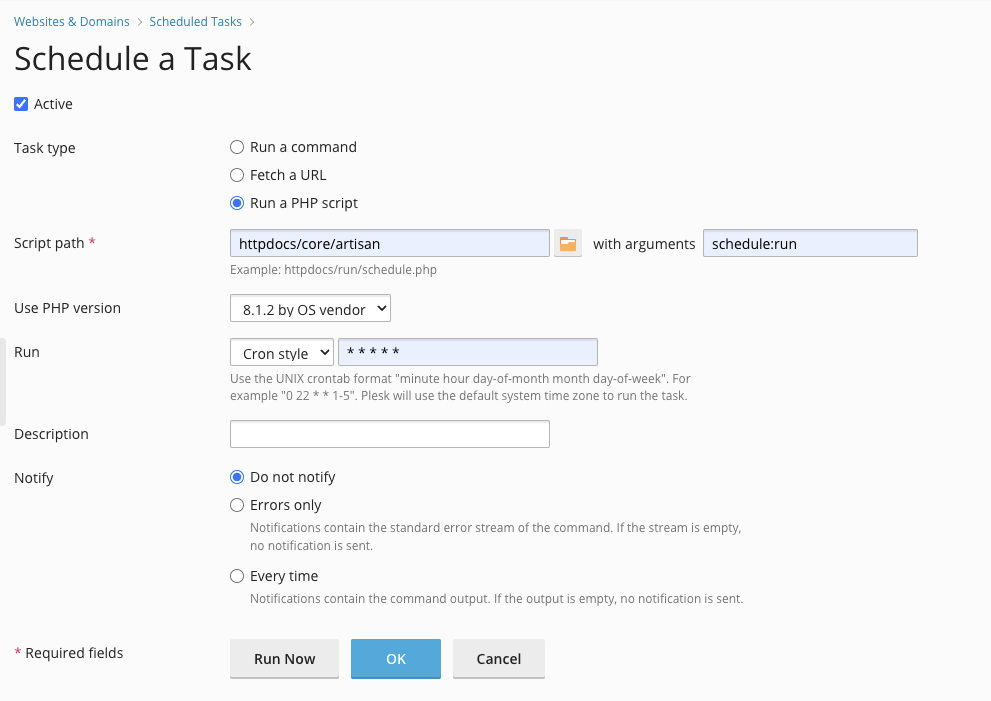Edit the with arguments field

[810, 243]
